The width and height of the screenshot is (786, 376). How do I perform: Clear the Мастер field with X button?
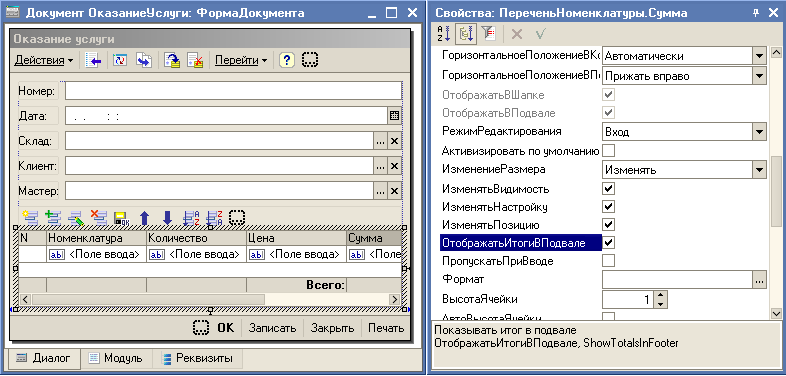[395, 191]
